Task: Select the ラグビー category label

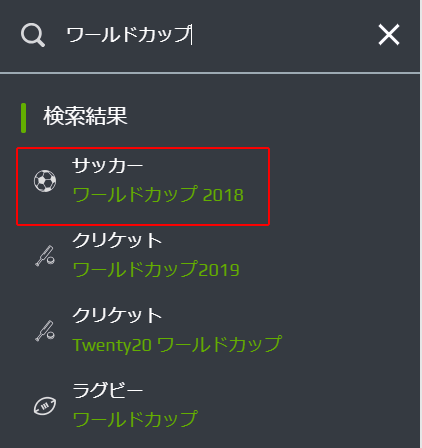Action: pos(108,390)
